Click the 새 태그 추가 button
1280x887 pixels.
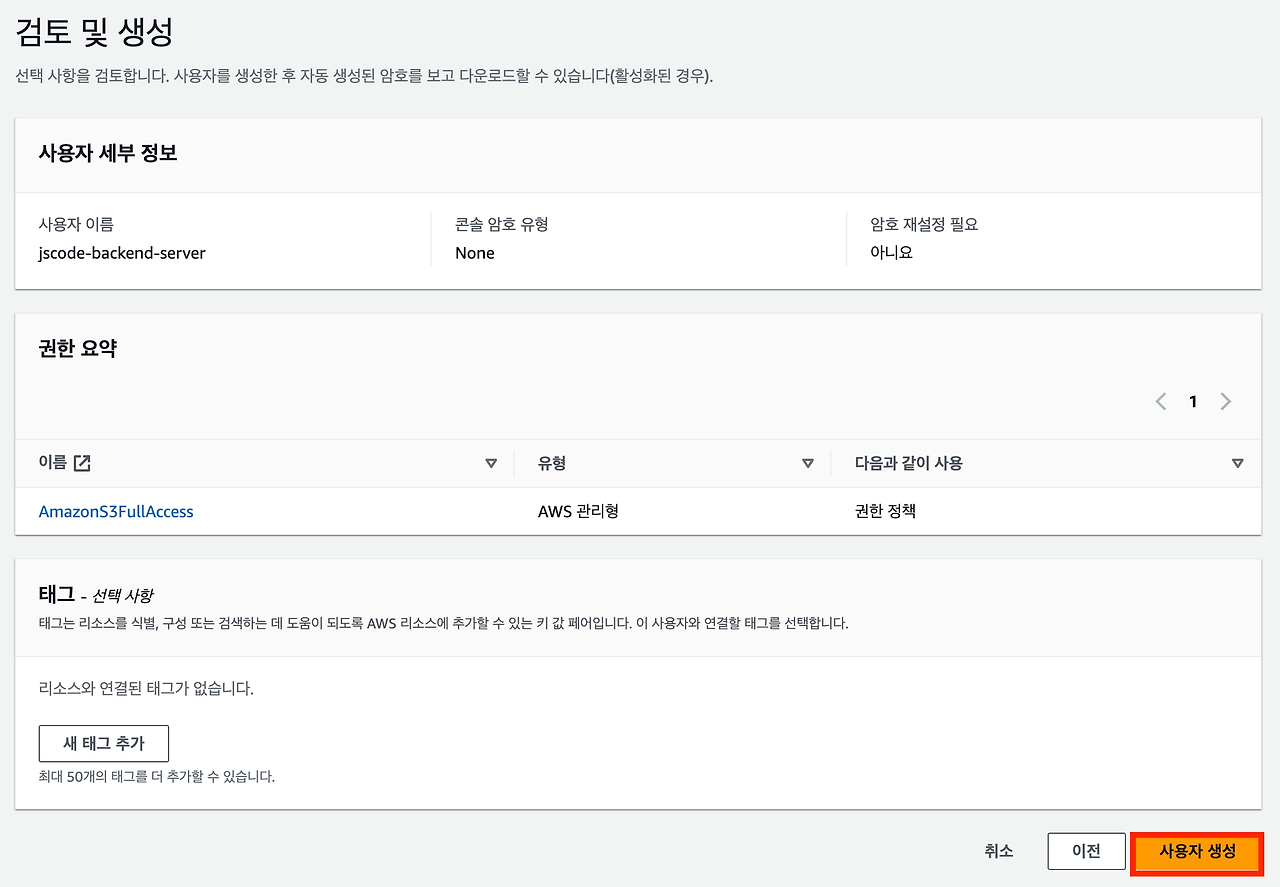tap(104, 744)
